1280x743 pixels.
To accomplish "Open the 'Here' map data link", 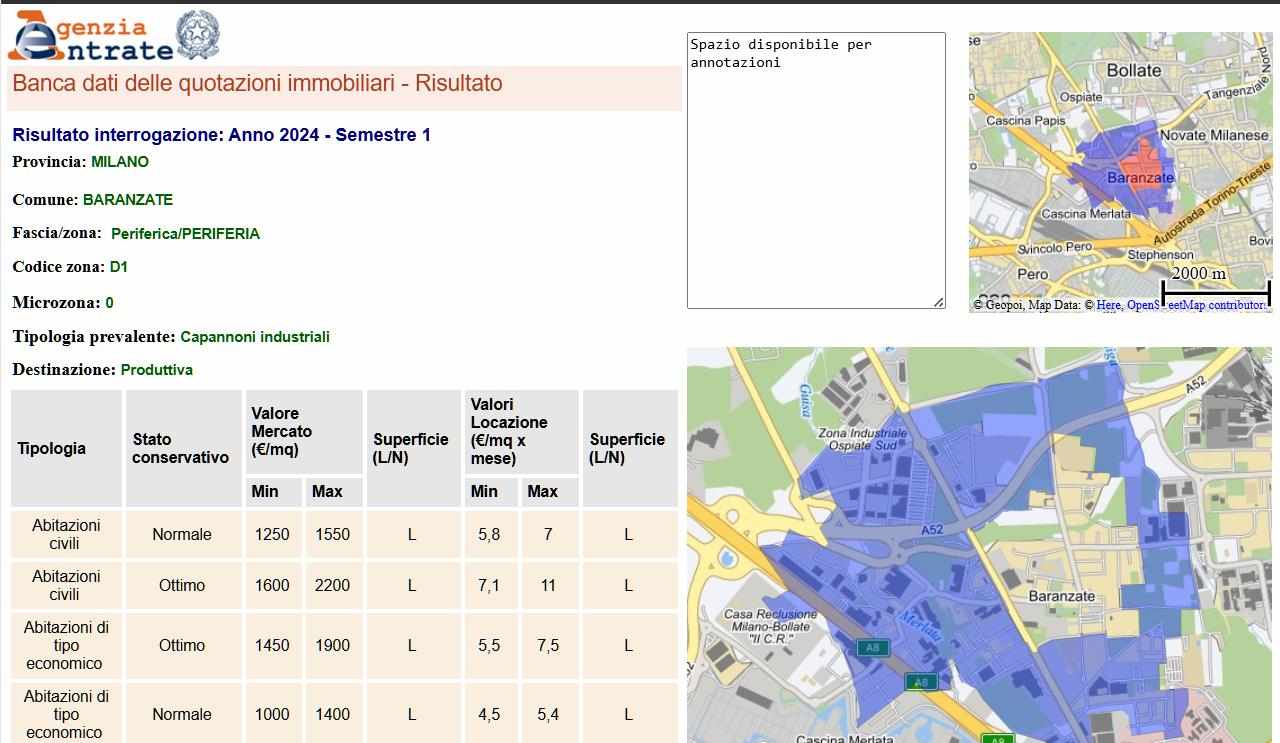I will click(1108, 305).
